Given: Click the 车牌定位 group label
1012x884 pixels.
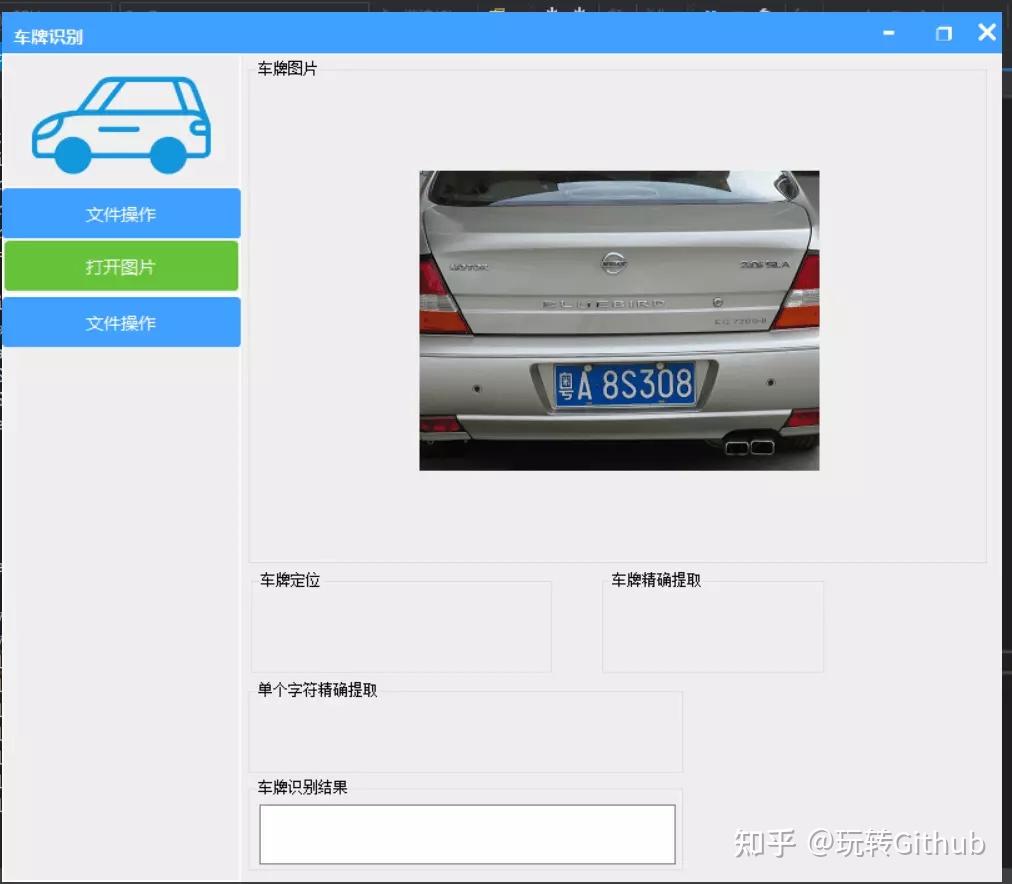Looking at the screenshot, I should 290,580.
